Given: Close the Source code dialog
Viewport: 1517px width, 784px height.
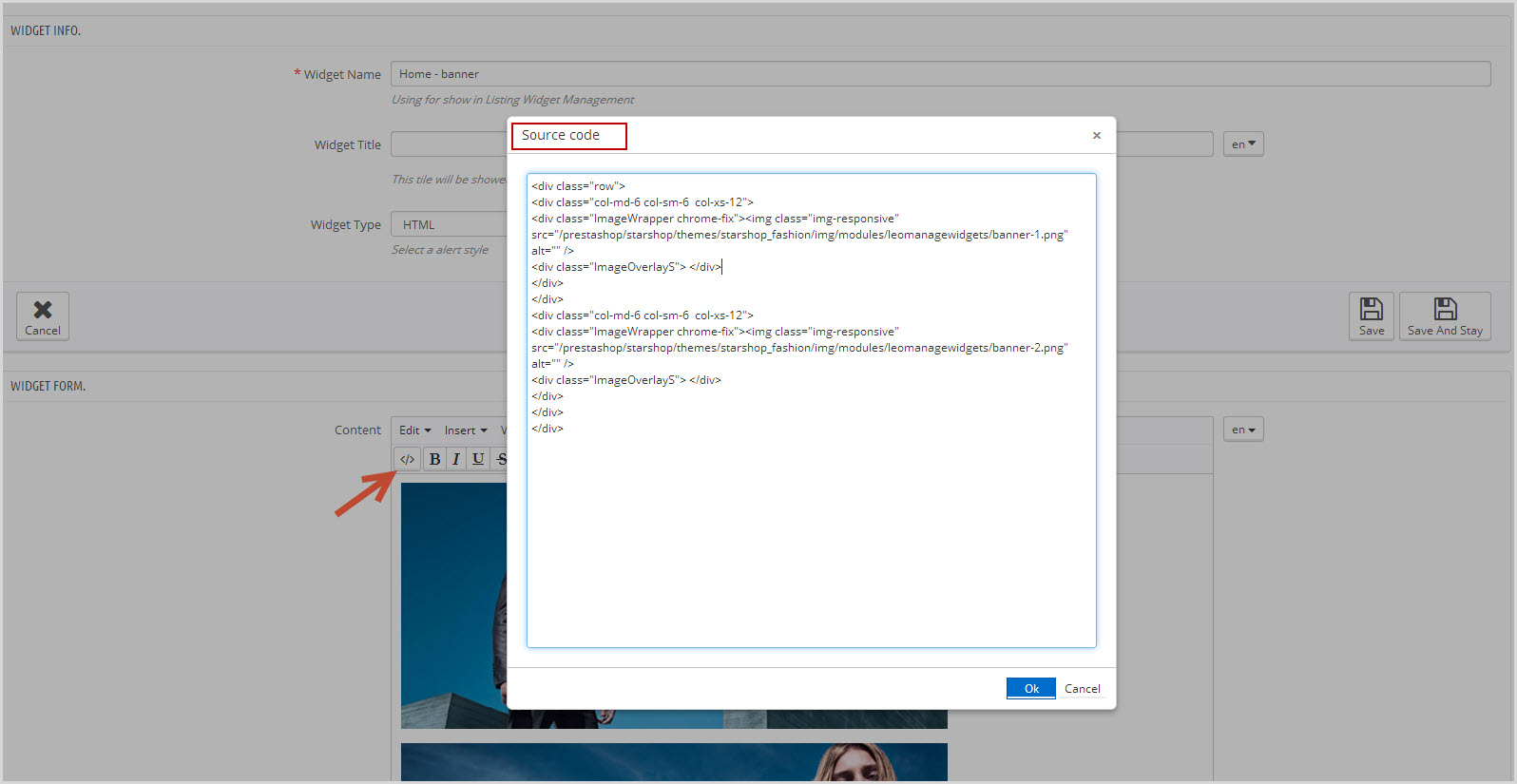Looking at the screenshot, I should coord(1097,135).
